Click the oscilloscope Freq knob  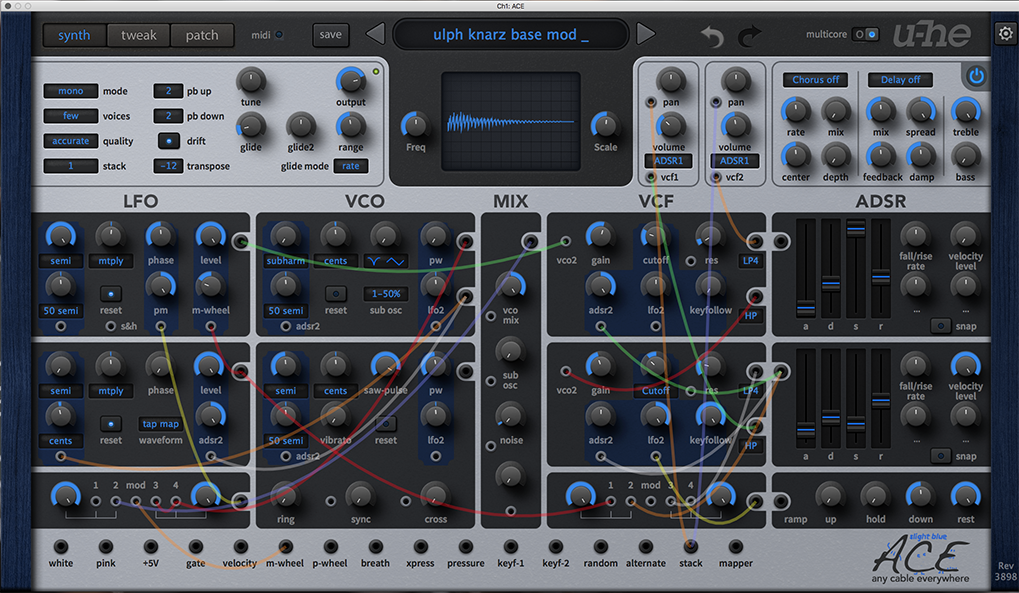tap(415, 125)
